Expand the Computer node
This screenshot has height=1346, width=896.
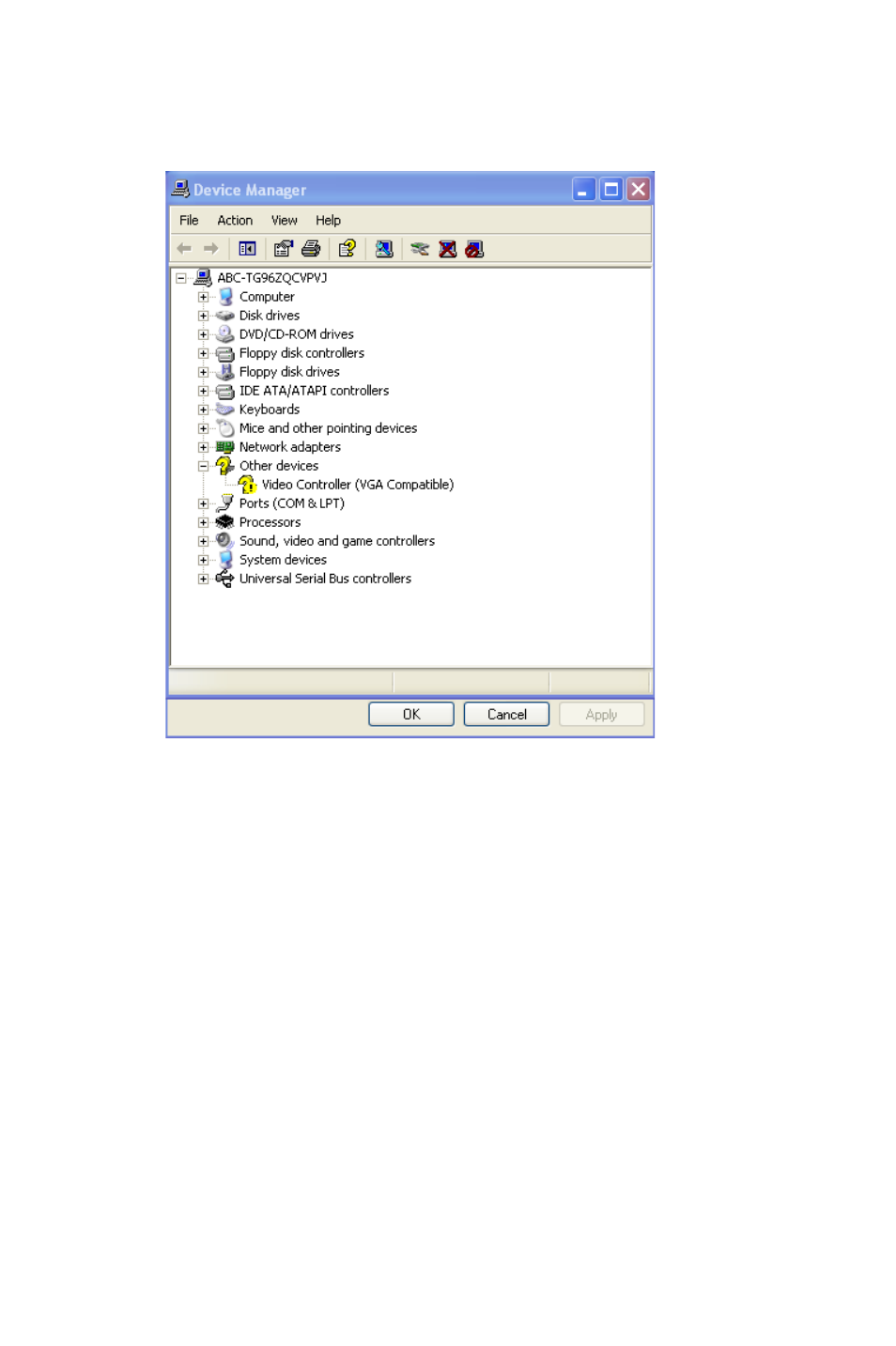tap(203, 297)
